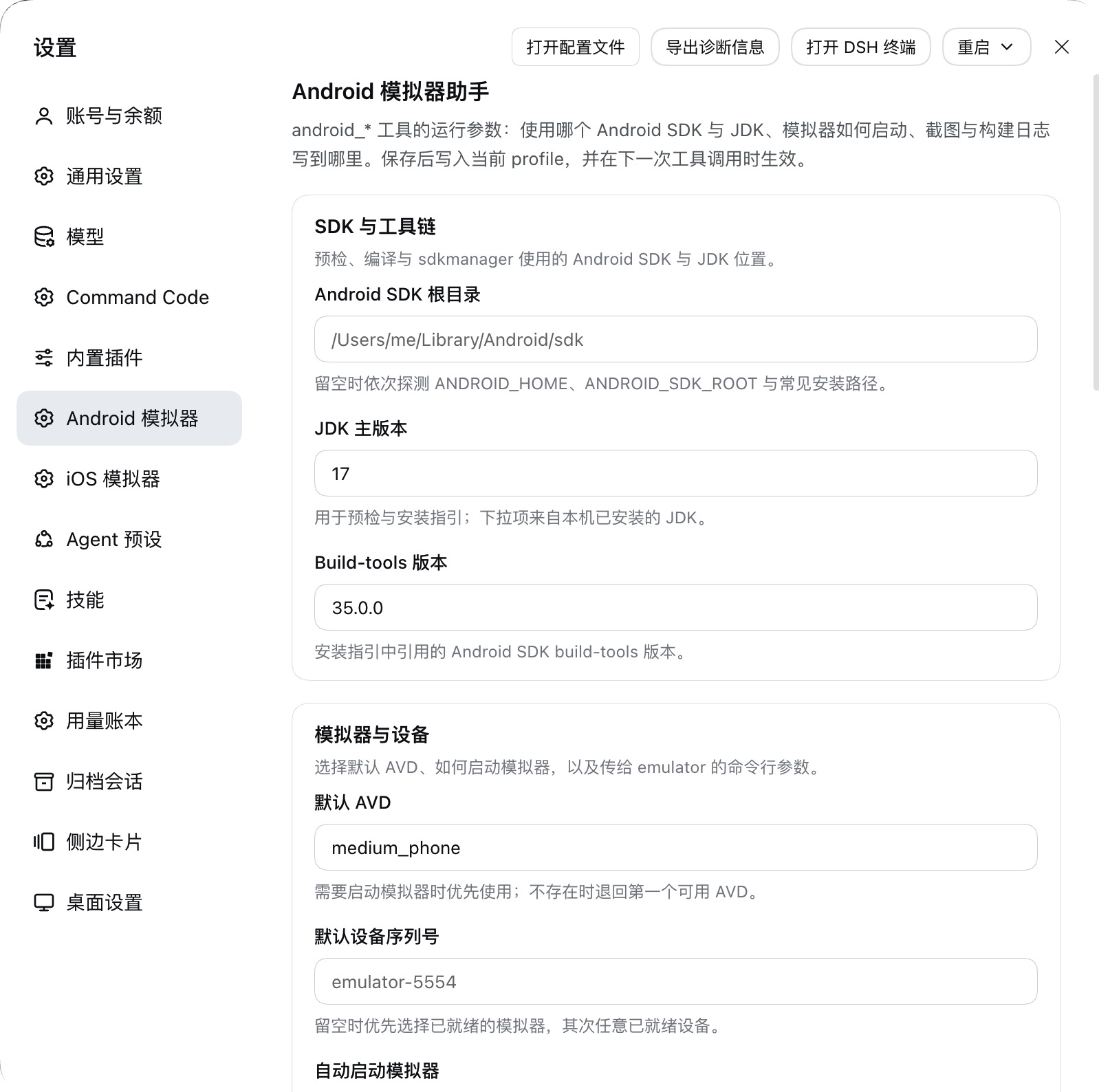Click the 模拟器与设备 section title
Screen dimensions: 1099x1092
pos(372,734)
